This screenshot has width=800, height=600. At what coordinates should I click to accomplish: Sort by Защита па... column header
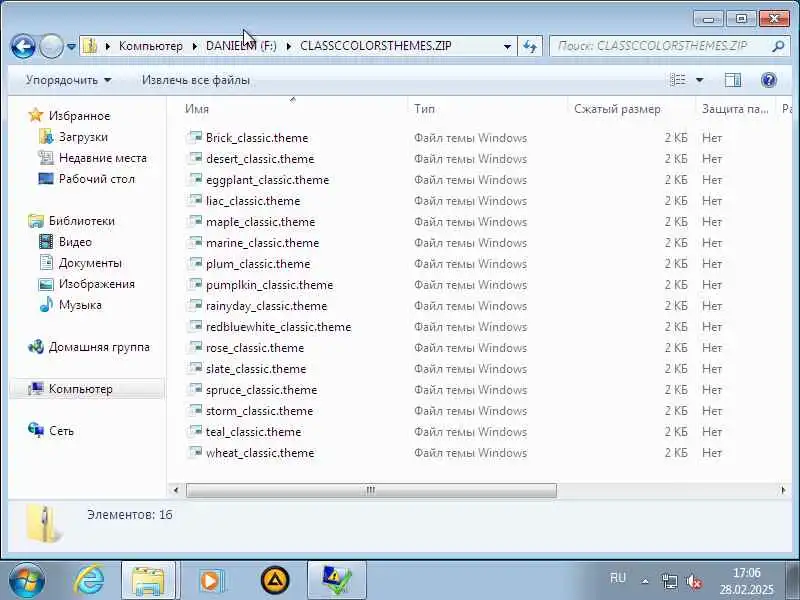[x=735, y=109]
